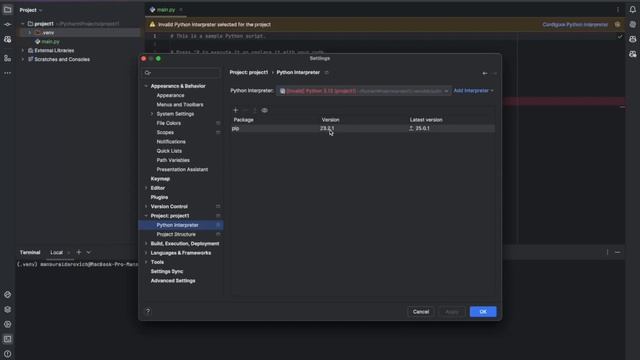Click the upgrade package arrow icon

[x=255, y=110]
